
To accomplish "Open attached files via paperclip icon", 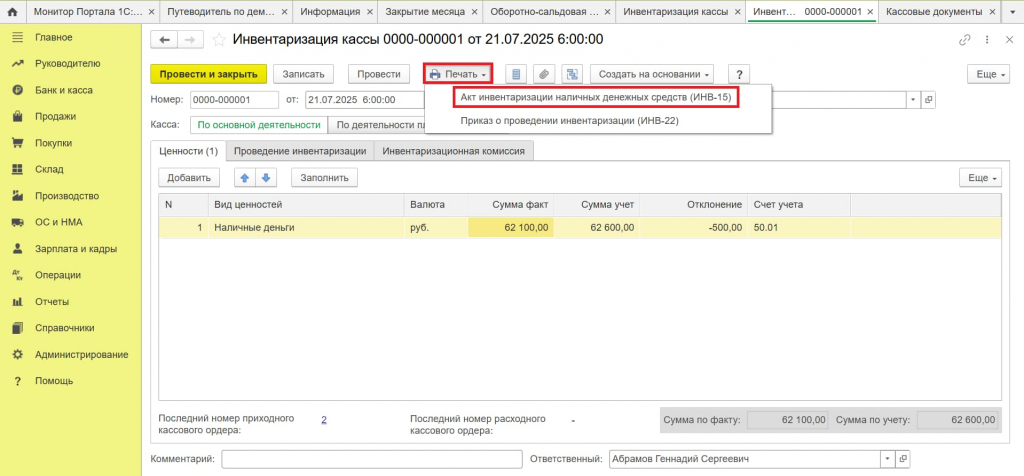I will coord(543,74).
